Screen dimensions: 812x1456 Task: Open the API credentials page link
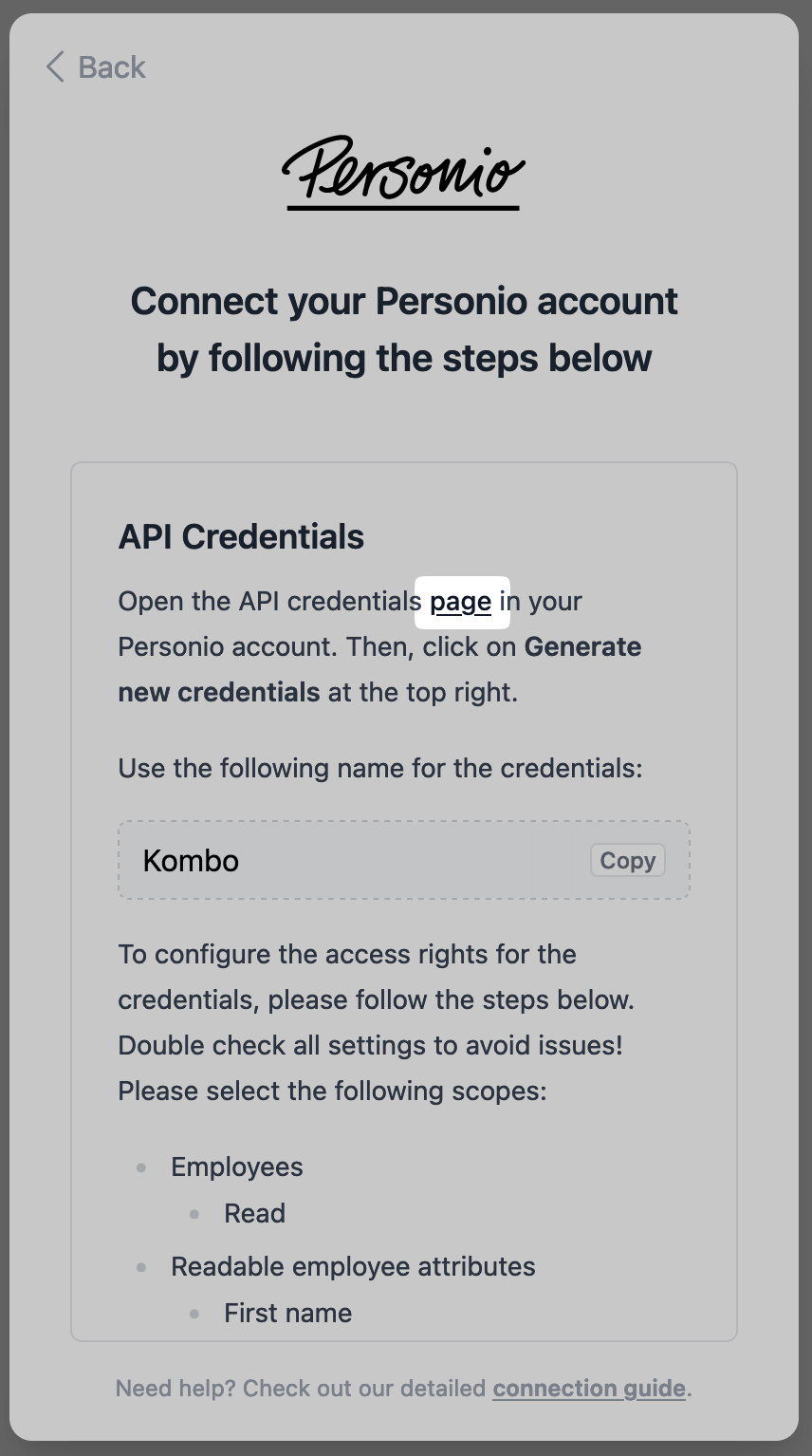pos(461,602)
